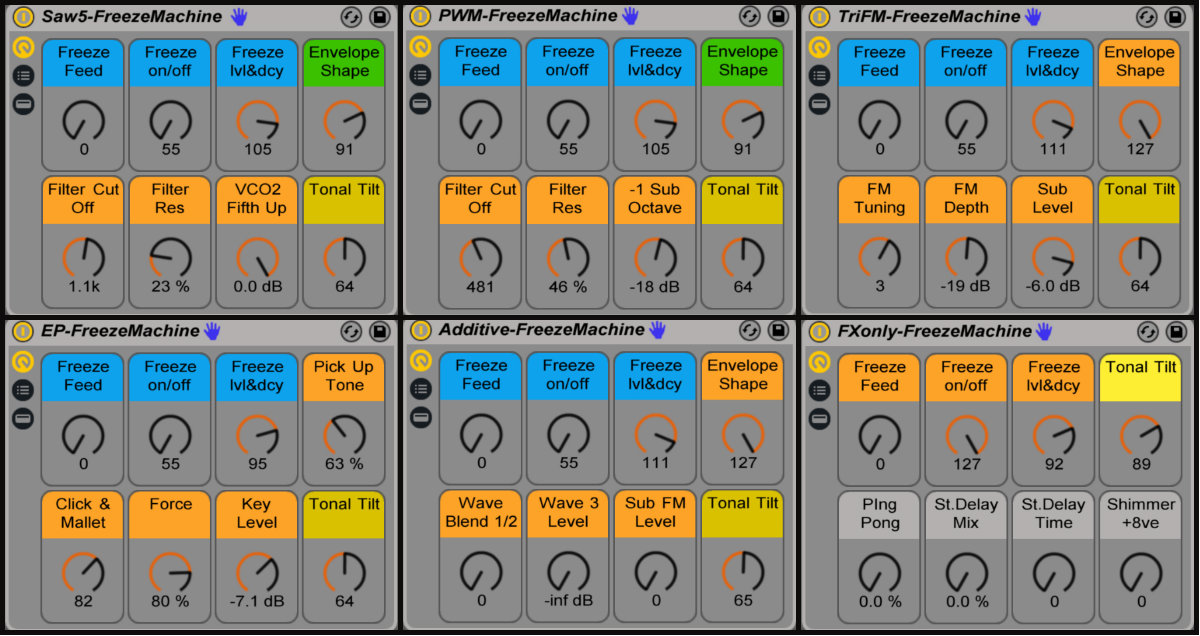Click the devices view icon in FXonly-FreezeMachine
Screen dimensions: 1200x636
tap(819, 418)
